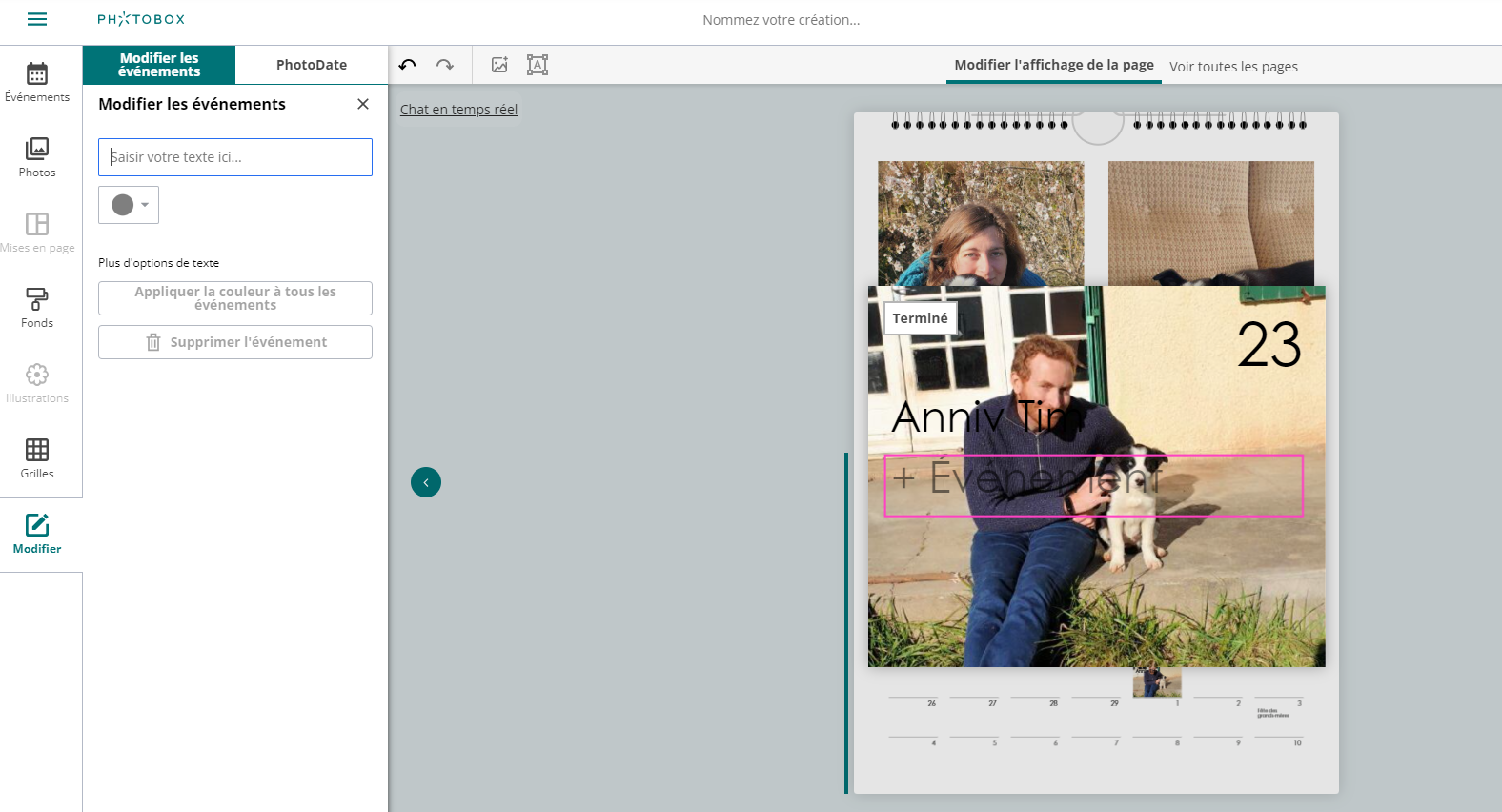Screen dimensions: 1502x812
Task: Select Modifier l'affichage de la page tab
Action: pyautogui.click(x=1054, y=65)
